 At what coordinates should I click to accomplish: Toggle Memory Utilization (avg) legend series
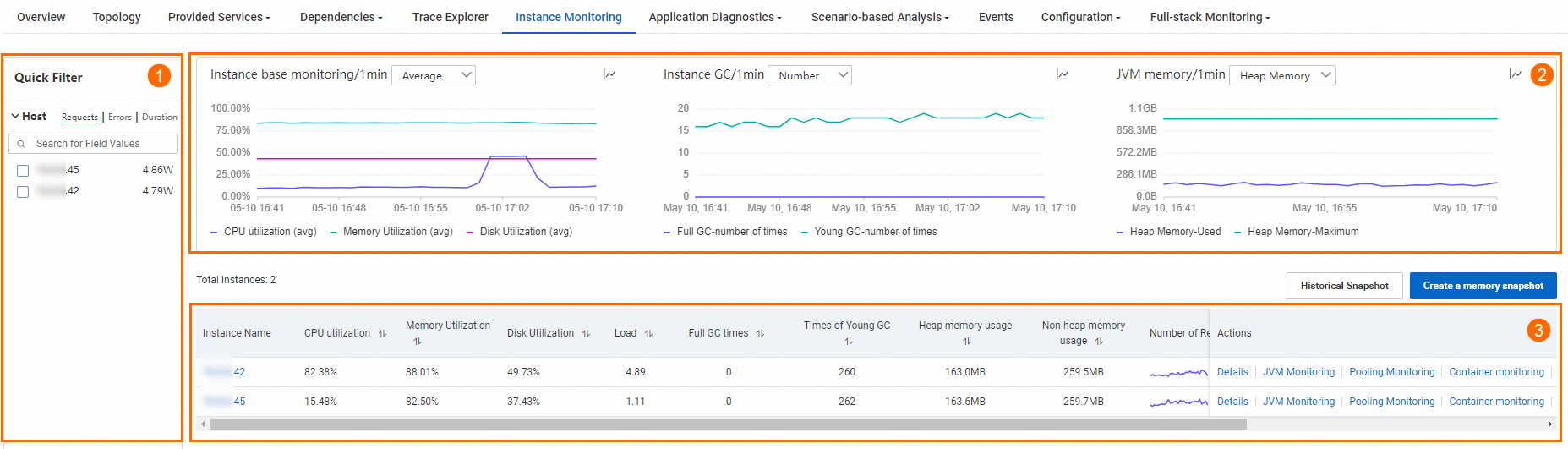[x=391, y=232]
